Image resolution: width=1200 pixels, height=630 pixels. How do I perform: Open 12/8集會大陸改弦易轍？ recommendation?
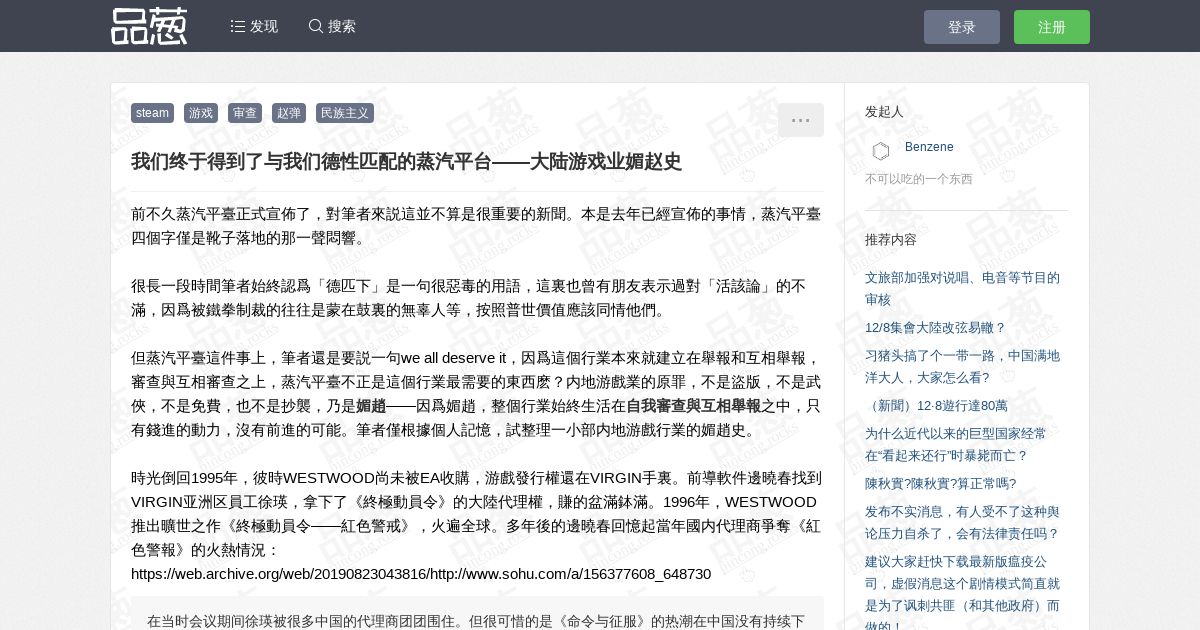pos(935,327)
